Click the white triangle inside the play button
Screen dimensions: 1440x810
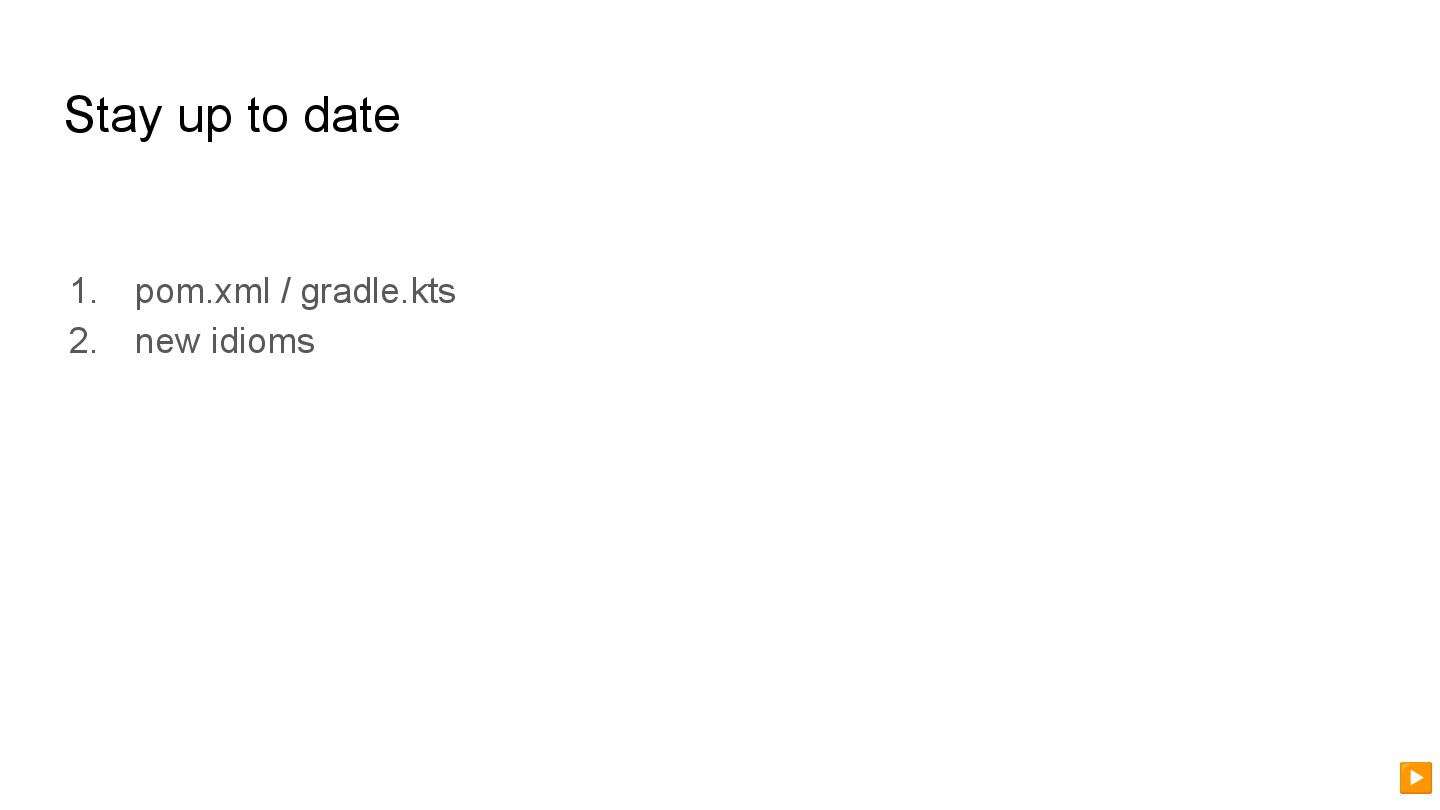point(1416,777)
